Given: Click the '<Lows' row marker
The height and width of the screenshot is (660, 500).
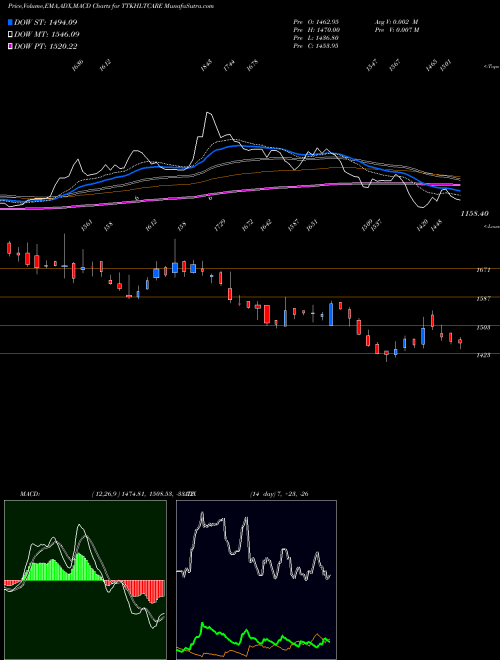Looking at the screenshot, I should click(x=491, y=226).
